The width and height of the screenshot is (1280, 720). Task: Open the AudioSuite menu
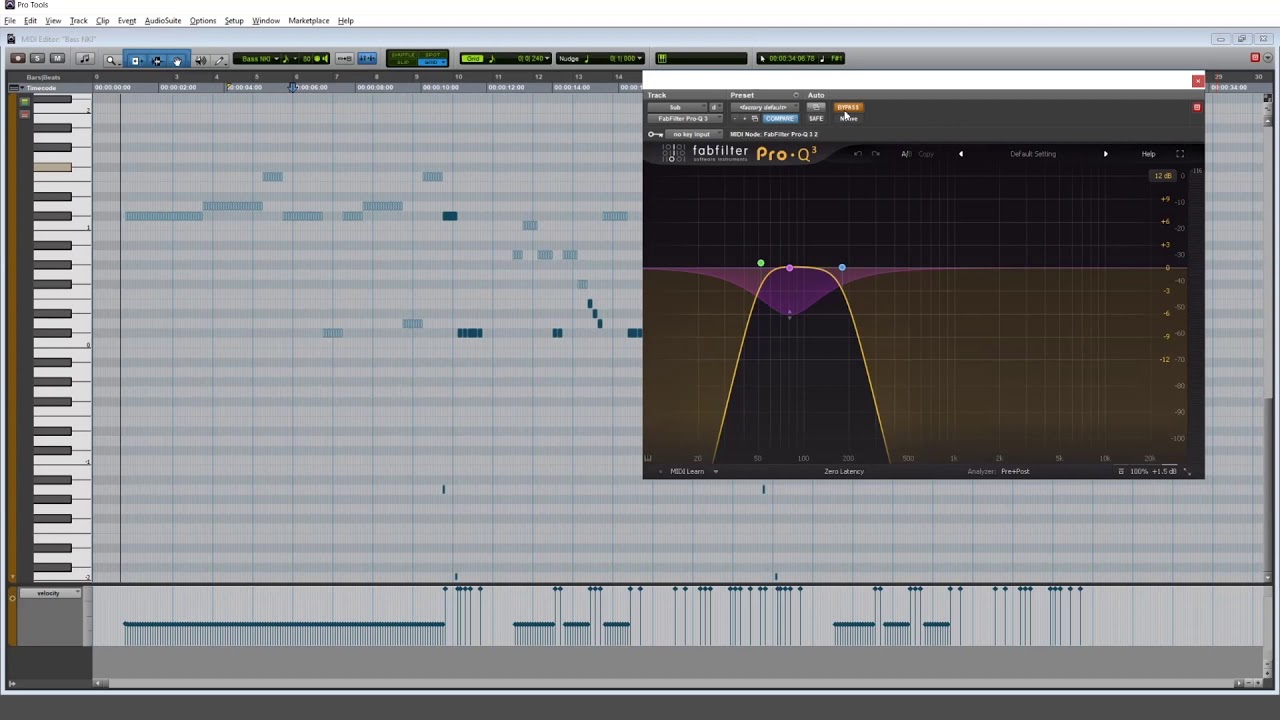click(163, 21)
